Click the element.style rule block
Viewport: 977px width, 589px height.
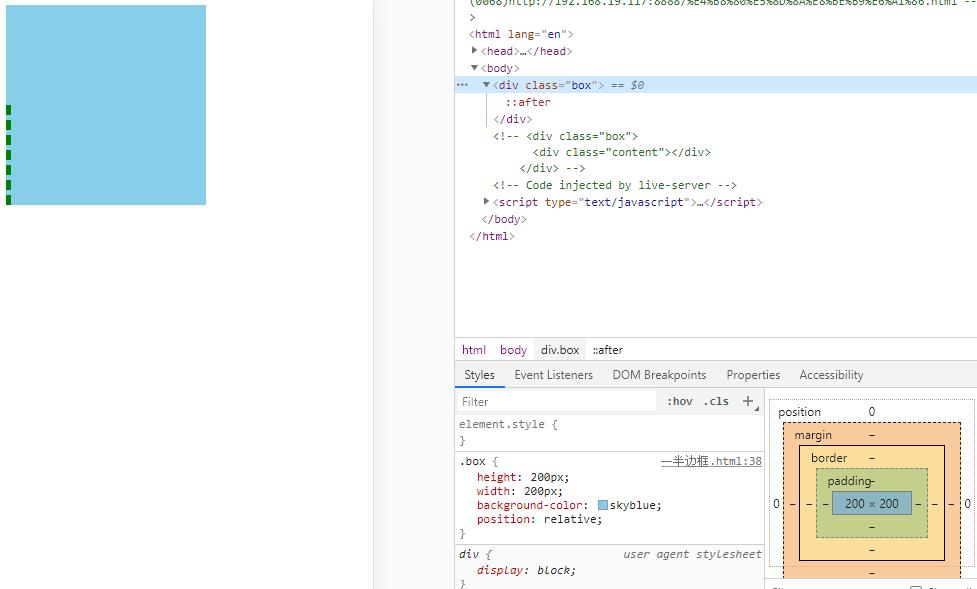(610, 432)
